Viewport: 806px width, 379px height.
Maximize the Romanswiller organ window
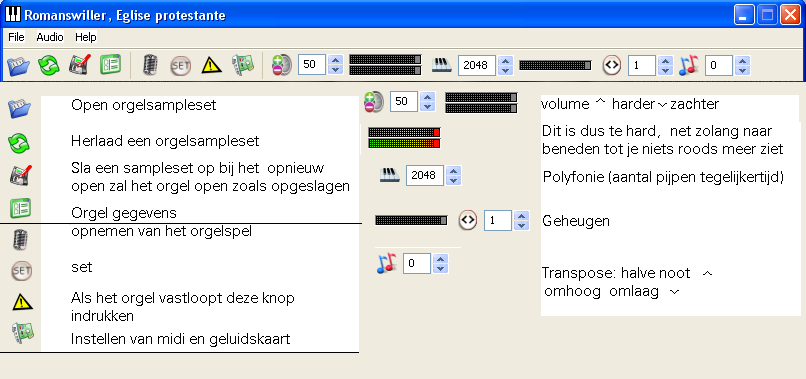click(x=767, y=15)
